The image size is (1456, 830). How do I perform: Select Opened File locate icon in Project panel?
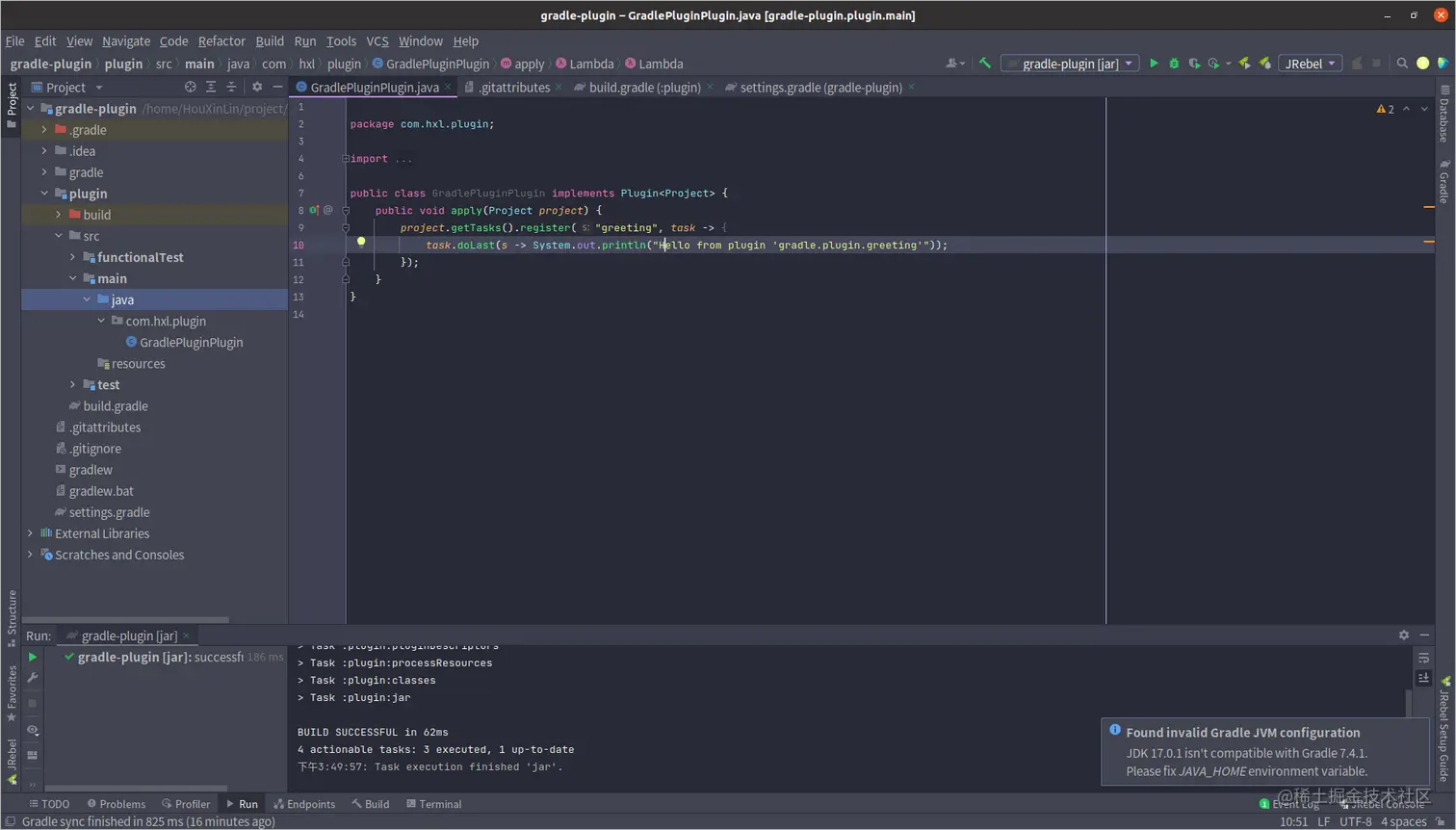coord(190,87)
